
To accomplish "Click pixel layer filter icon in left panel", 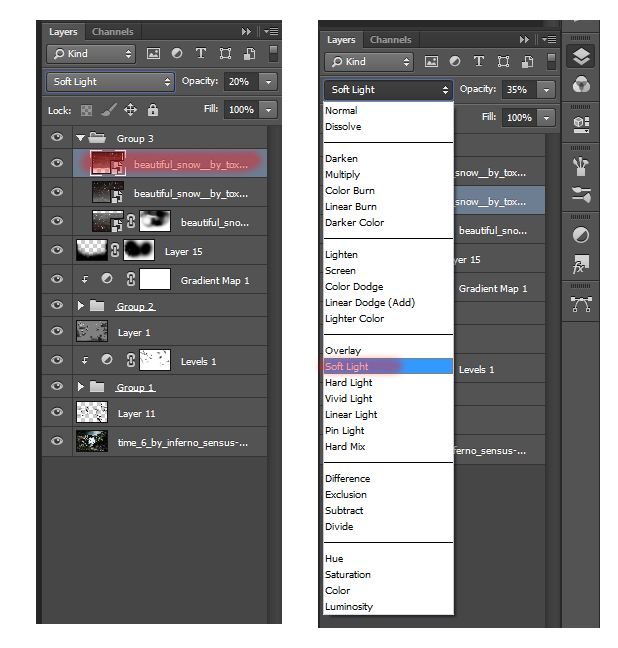I will point(153,53).
